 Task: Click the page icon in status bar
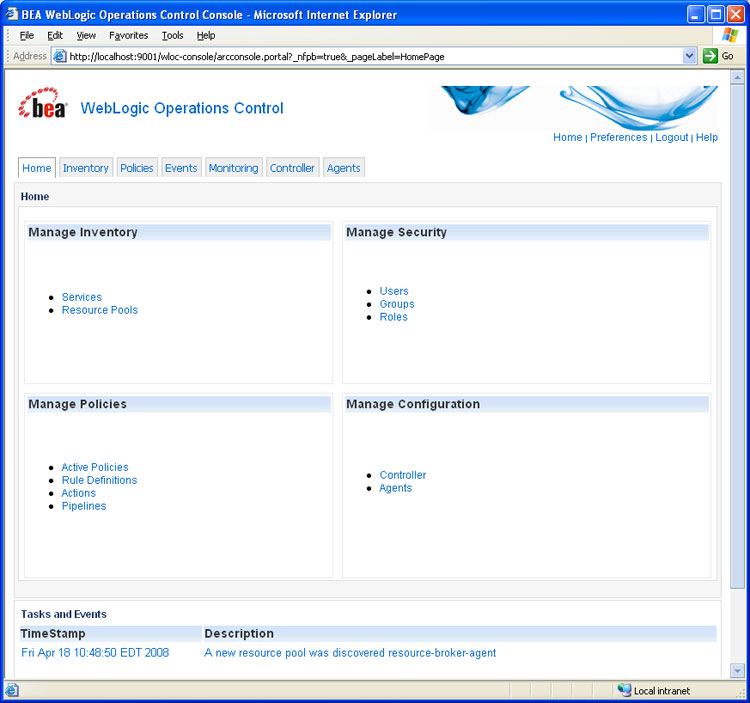tap(12, 690)
